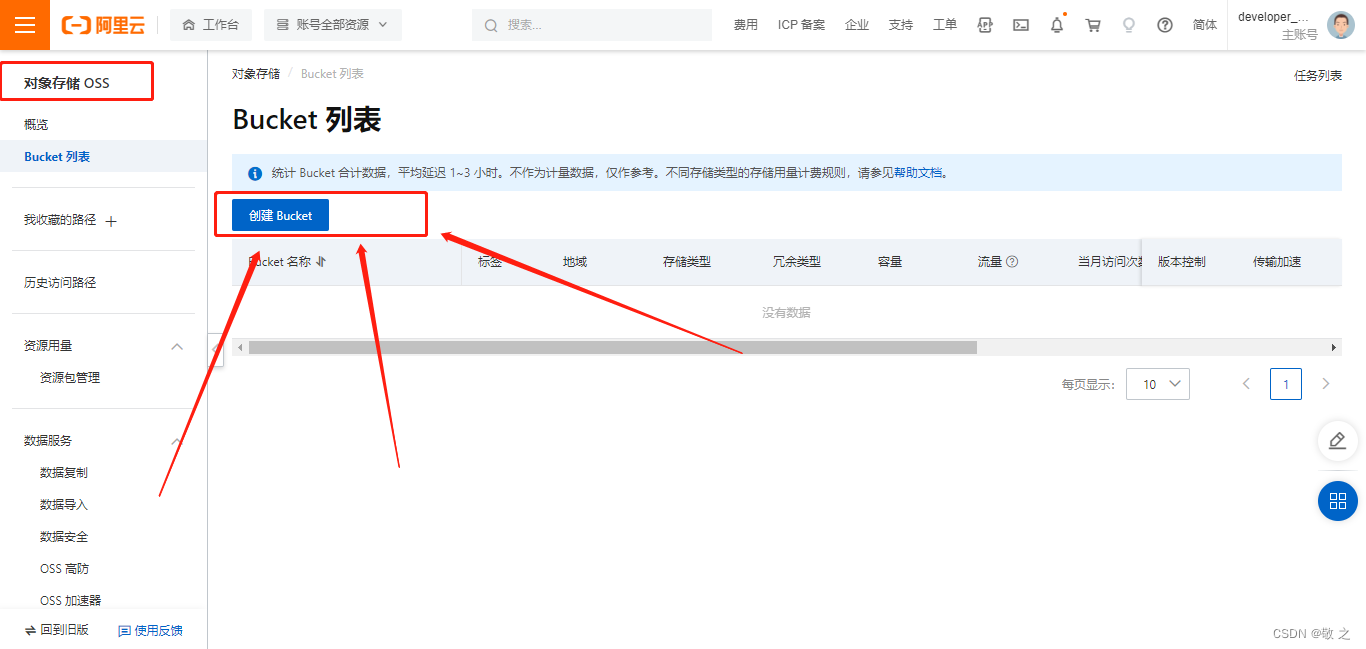Select page 1 in pagination

[1286, 384]
